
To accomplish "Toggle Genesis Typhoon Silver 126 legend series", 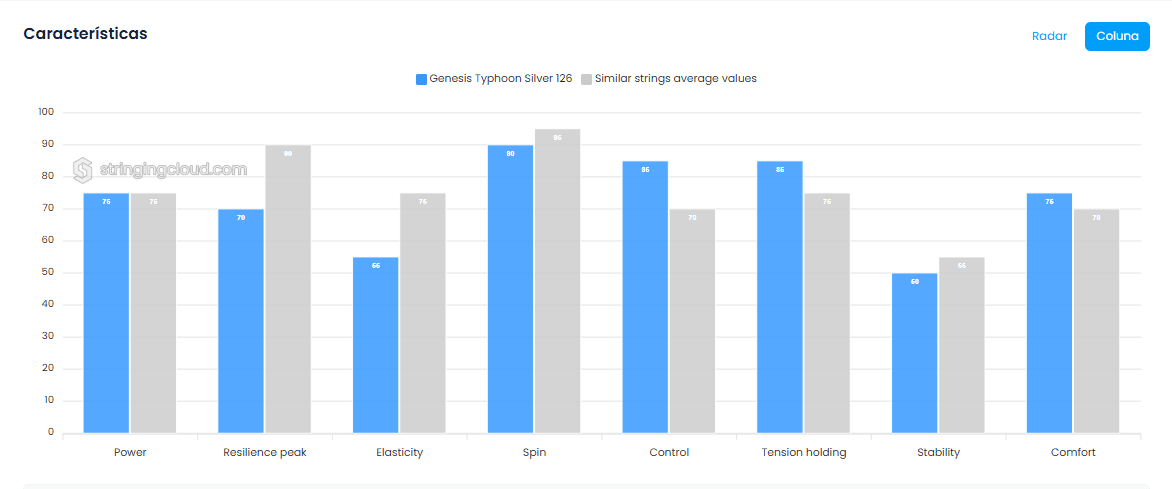I will click(500, 78).
